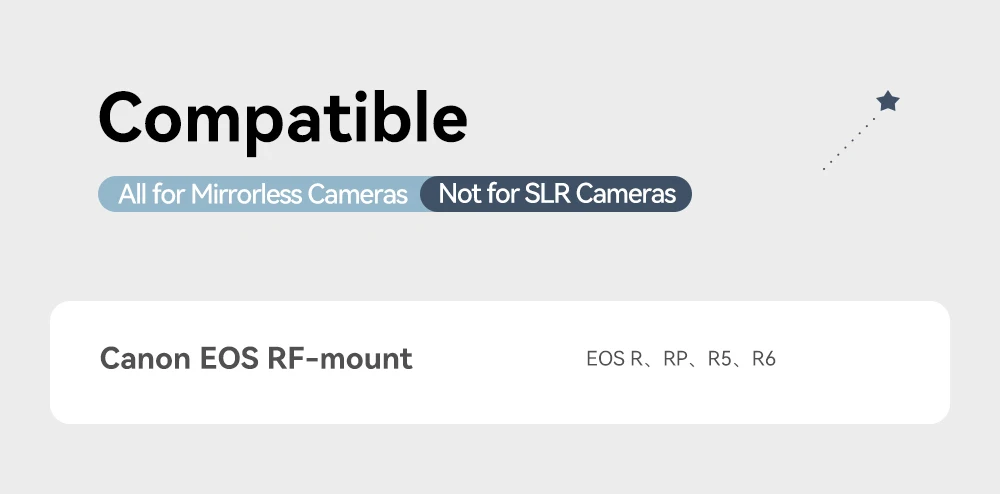1000x494 pixels.
Task: Click the "R5" model name
Action: (720, 358)
